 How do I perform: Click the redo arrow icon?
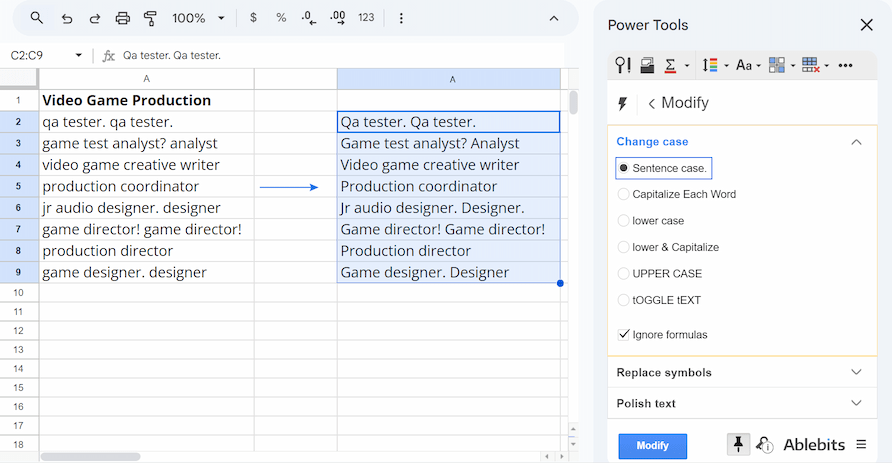click(94, 18)
